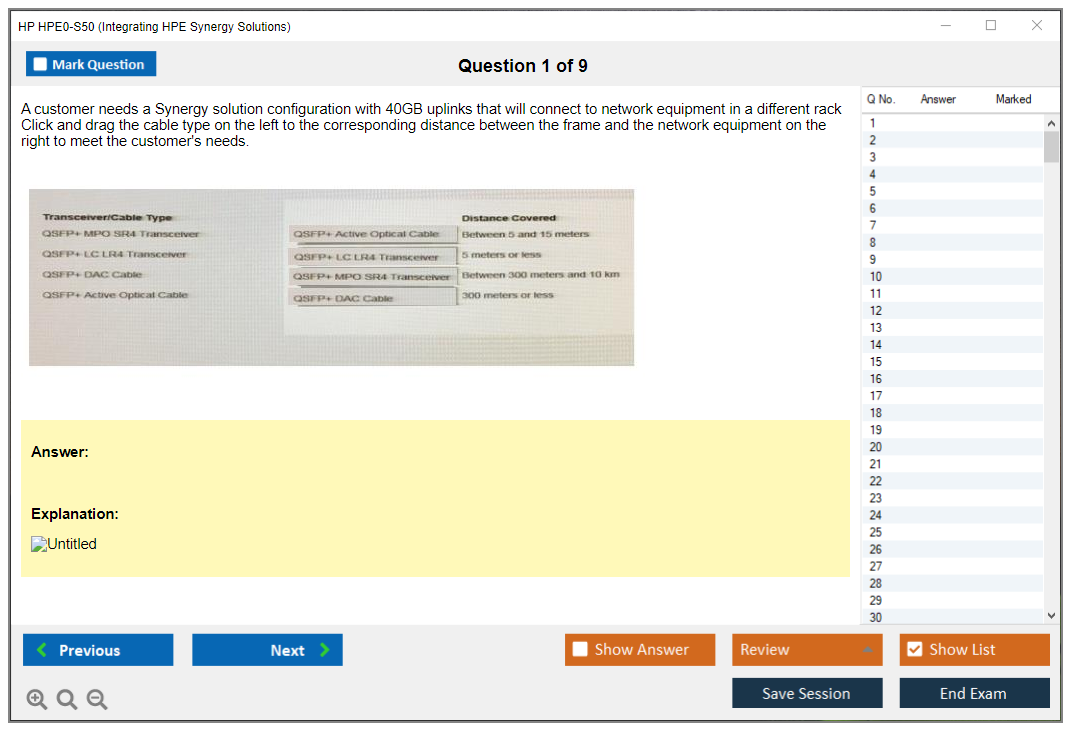The height and width of the screenshot is (735, 1075).
Task: Click the reset zoom magnifier icon
Action: 67,700
